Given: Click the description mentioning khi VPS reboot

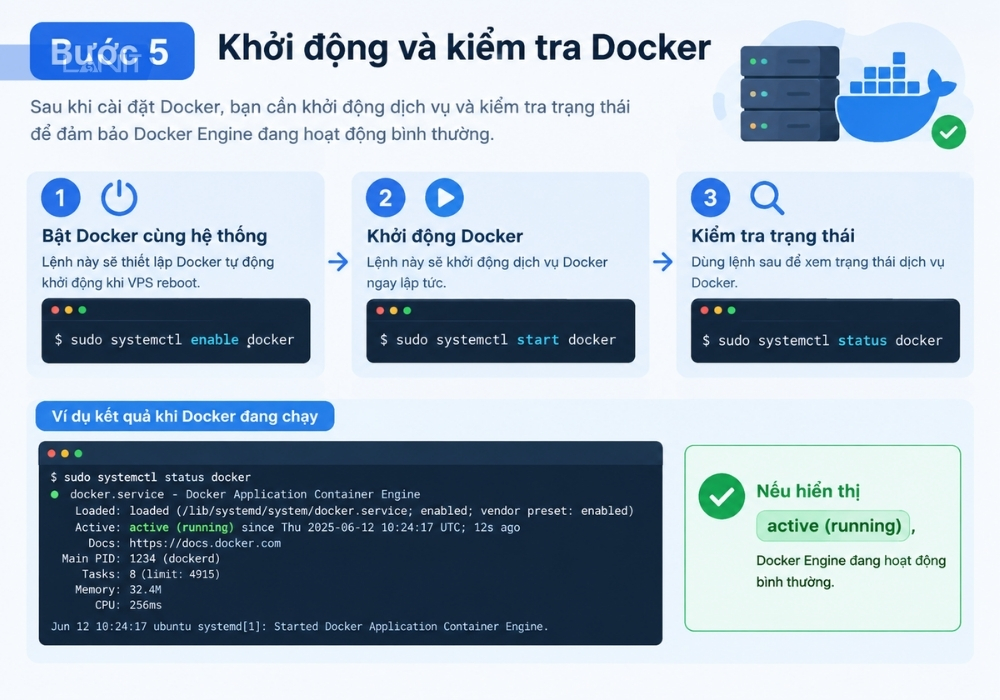Looking at the screenshot, I should coord(158,272).
